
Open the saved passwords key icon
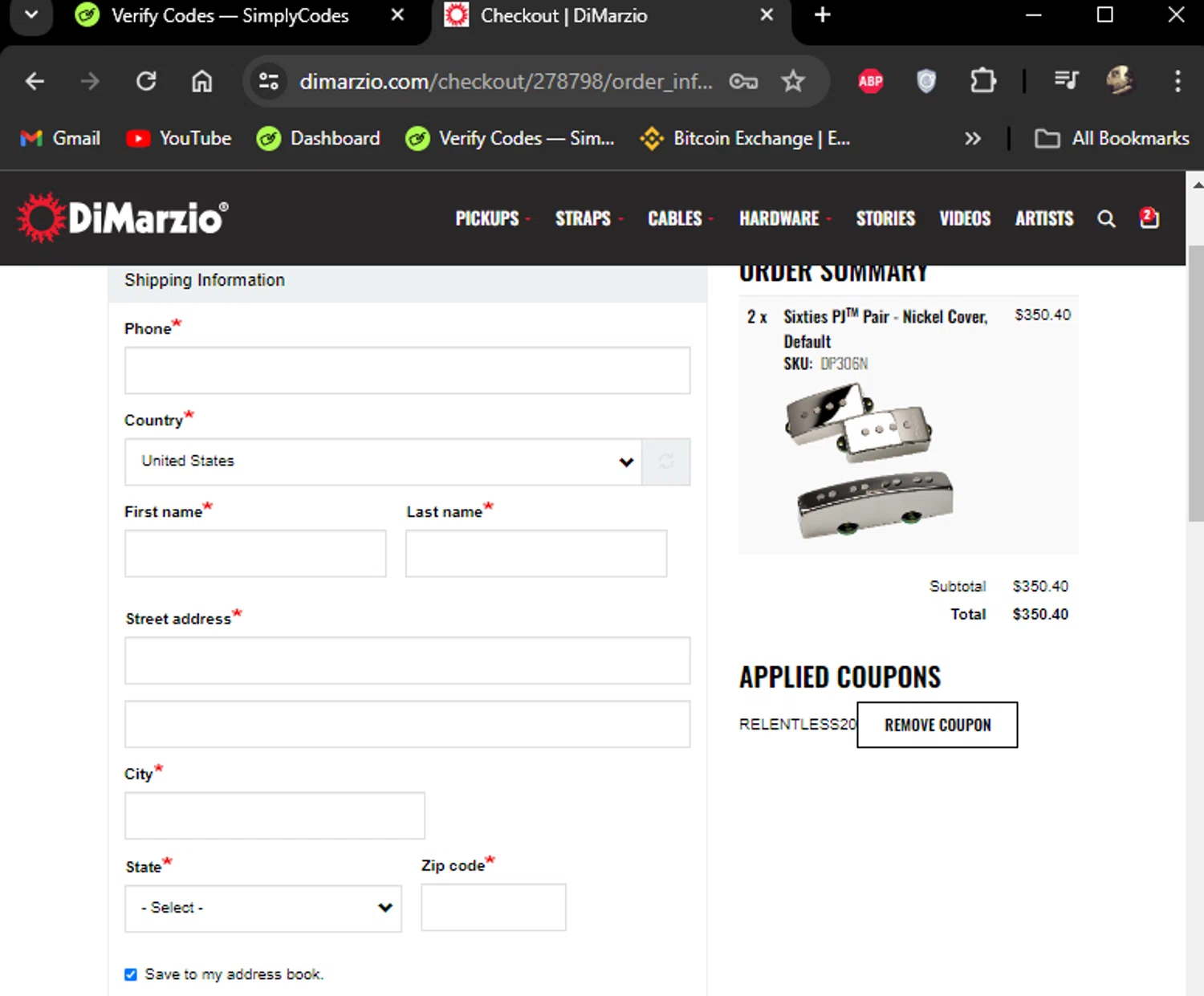click(x=743, y=81)
